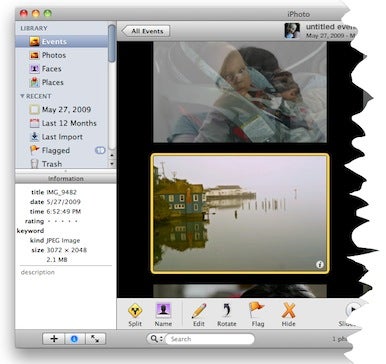The height and width of the screenshot is (364, 386).
Task: Click the Search input field
Action: (x=209, y=339)
